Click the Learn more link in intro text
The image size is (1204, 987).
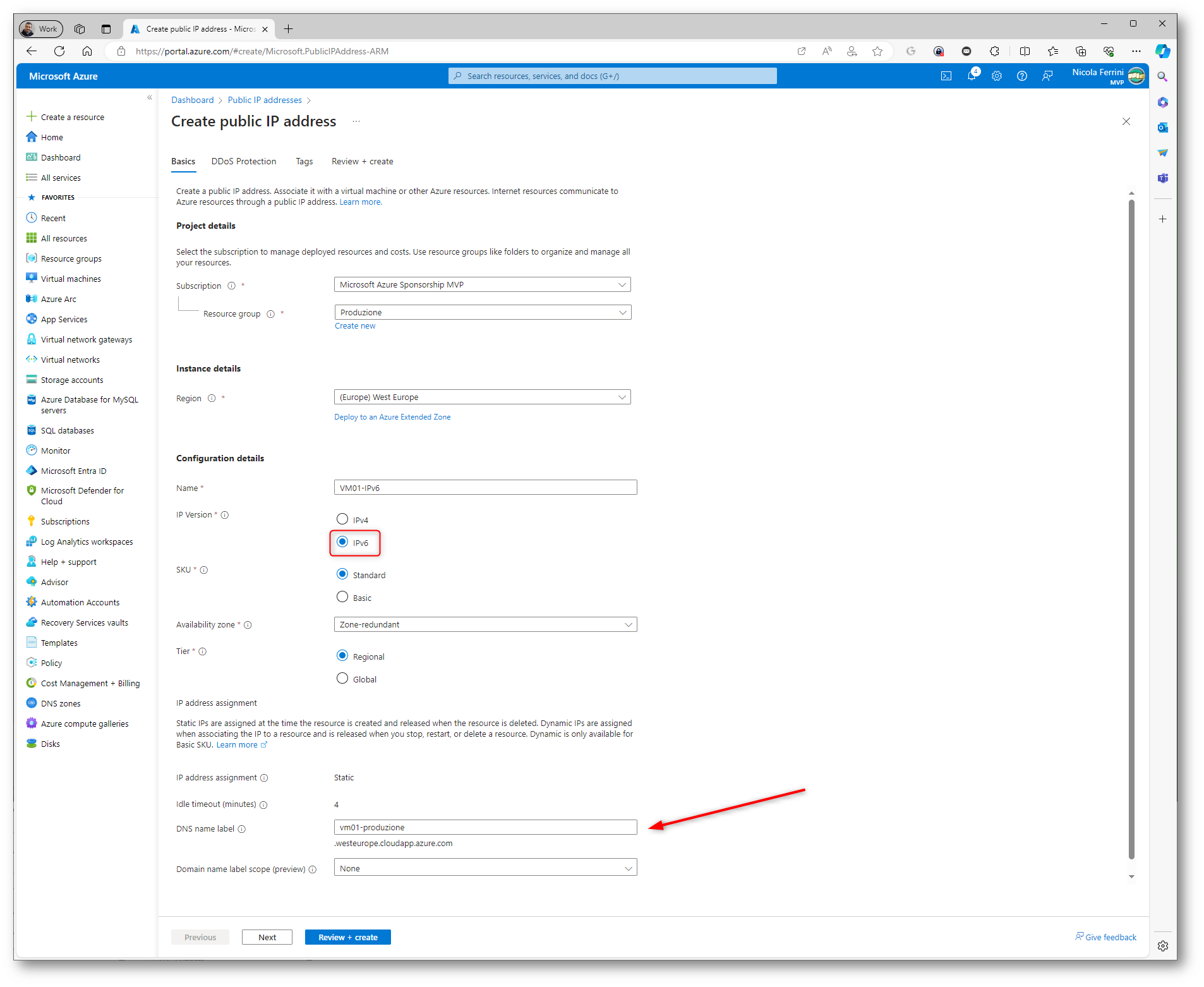[x=360, y=202]
